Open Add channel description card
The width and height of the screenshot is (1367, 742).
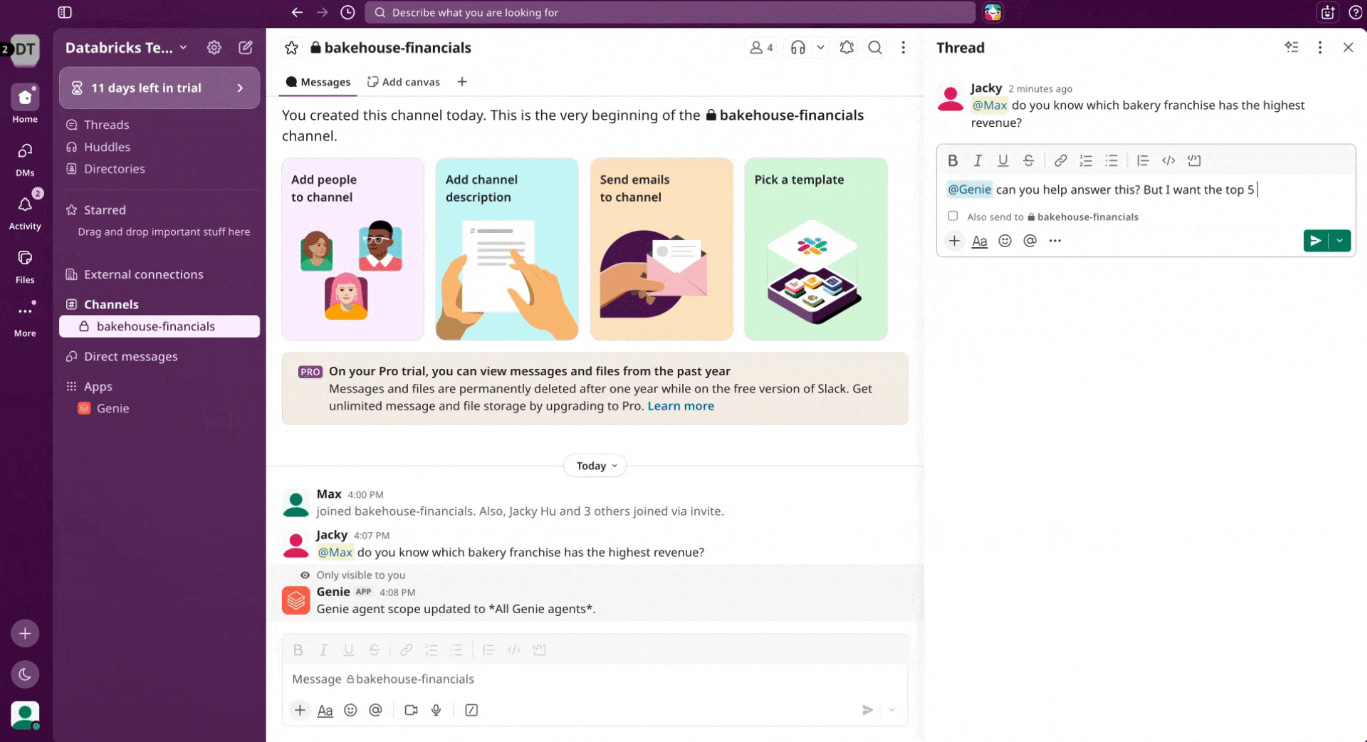click(507, 249)
